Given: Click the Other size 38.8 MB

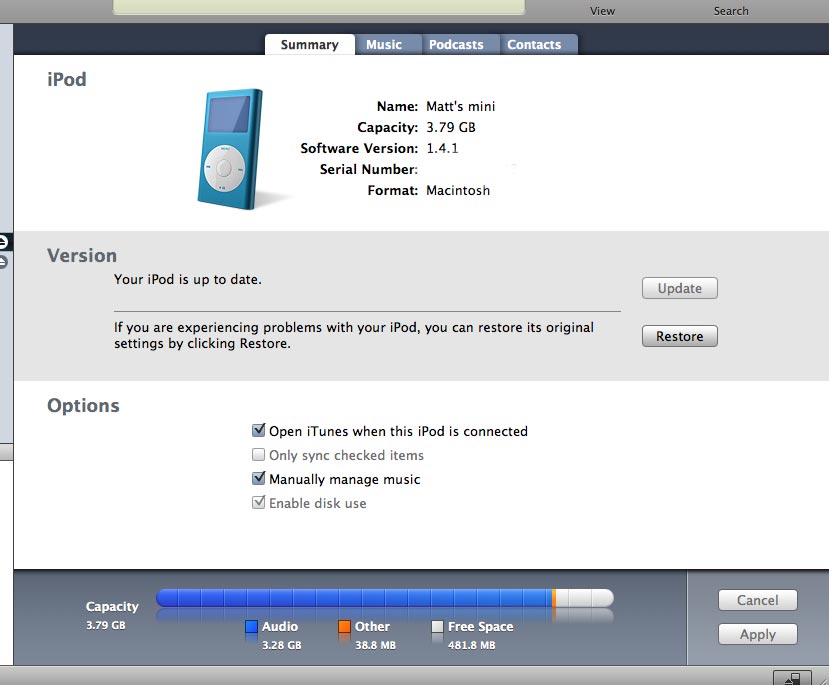Looking at the screenshot, I should (x=375, y=645).
